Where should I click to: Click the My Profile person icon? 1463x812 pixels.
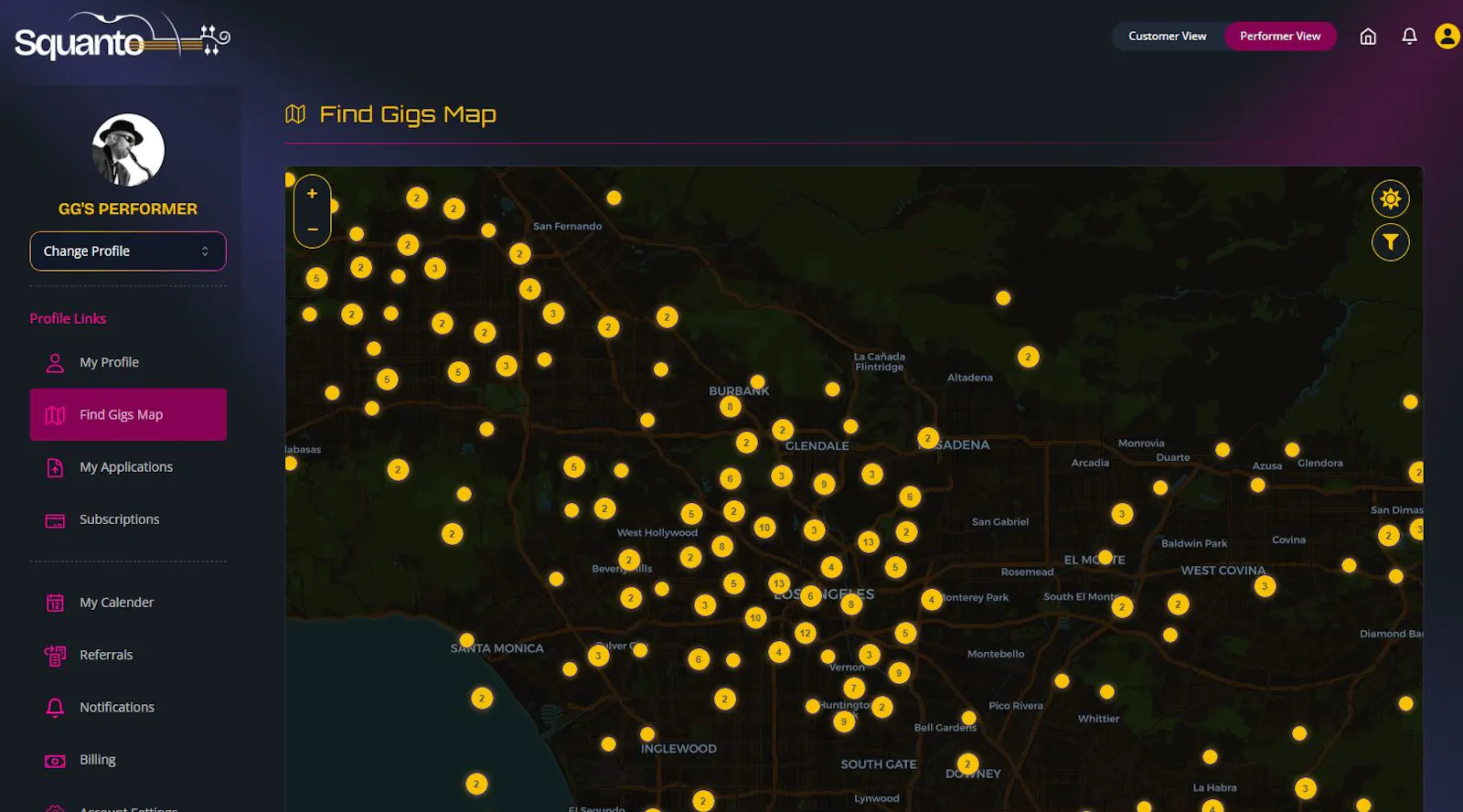coord(55,363)
